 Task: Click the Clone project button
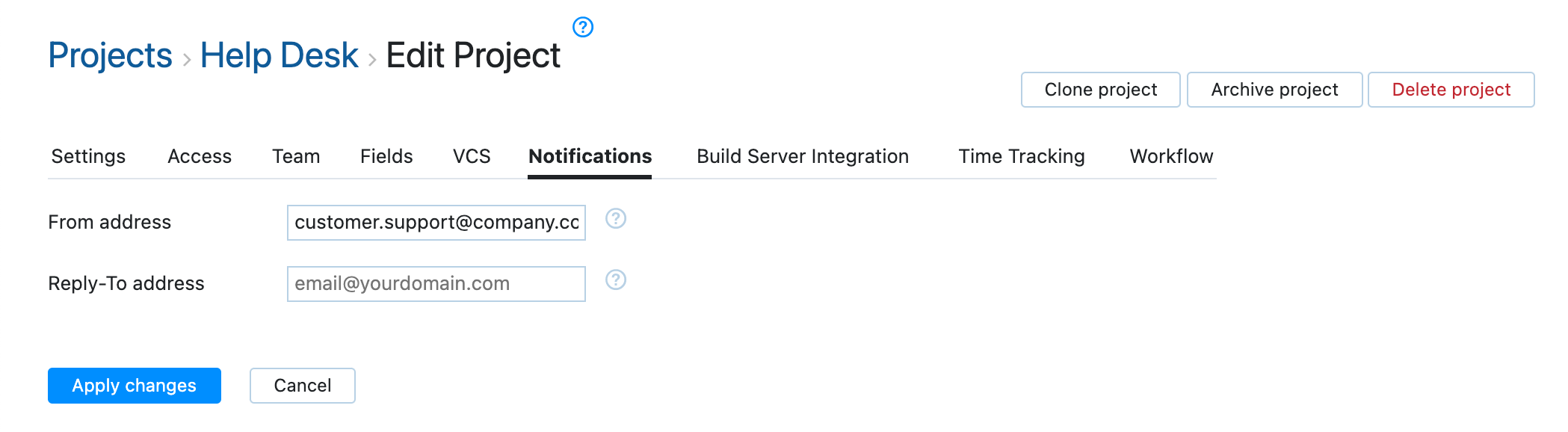(x=1100, y=89)
